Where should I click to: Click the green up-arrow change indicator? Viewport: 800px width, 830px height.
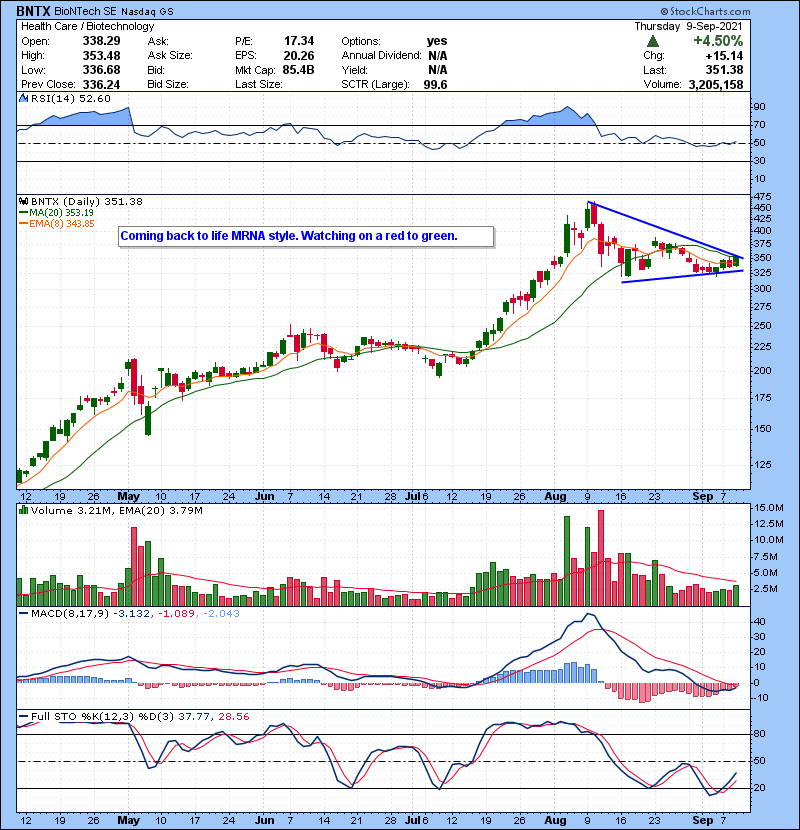652,41
